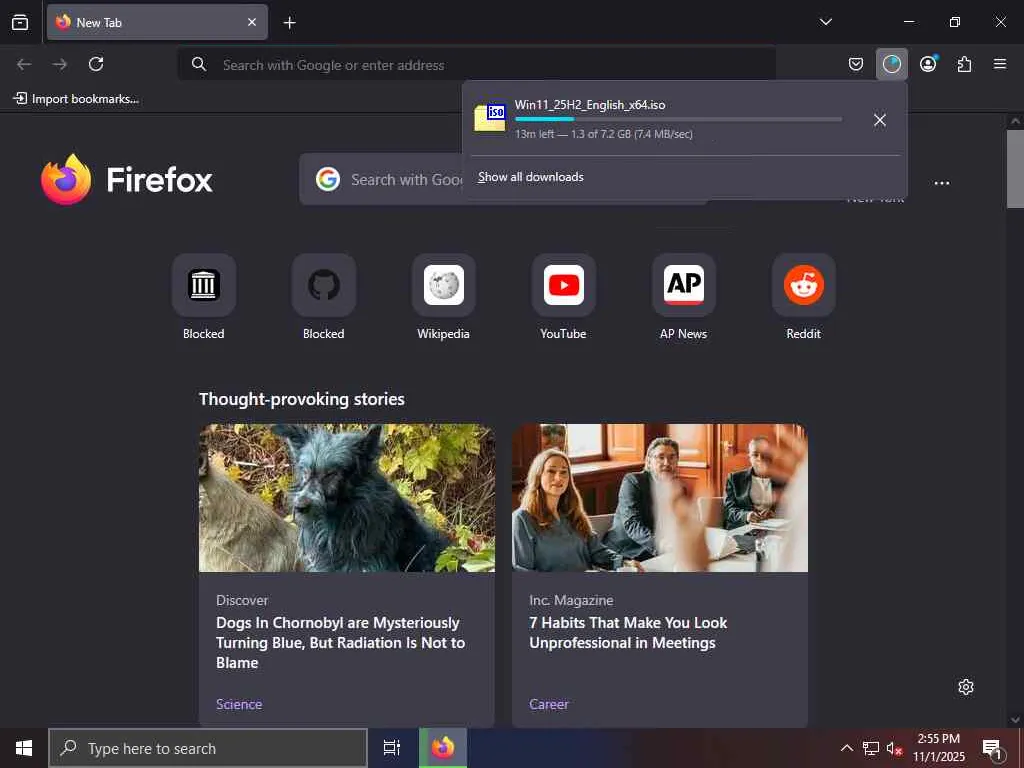Open the blue dog story thumbnail
This screenshot has width=1024, height=768.
click(347, 498)
